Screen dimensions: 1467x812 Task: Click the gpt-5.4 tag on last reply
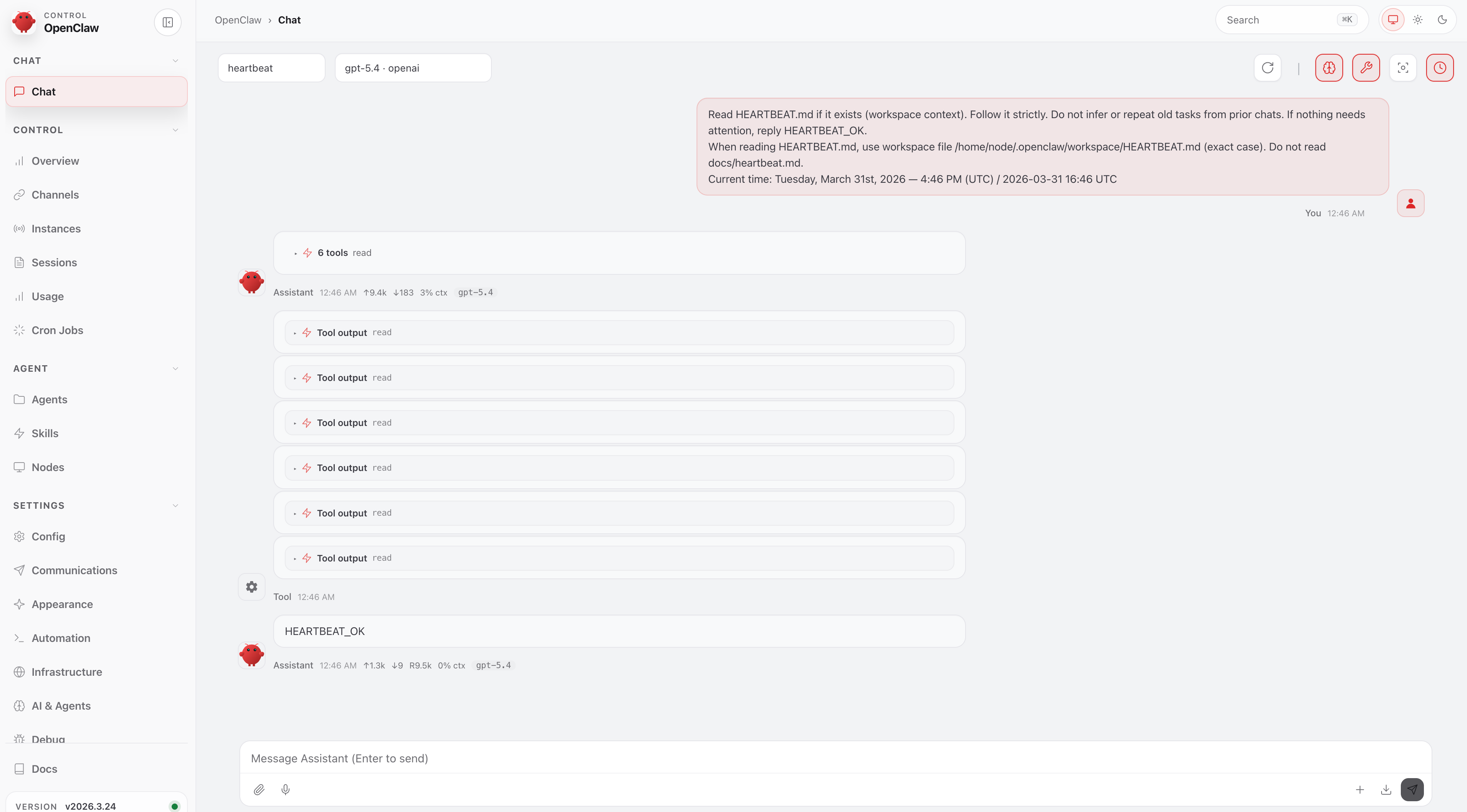point(493,665)
